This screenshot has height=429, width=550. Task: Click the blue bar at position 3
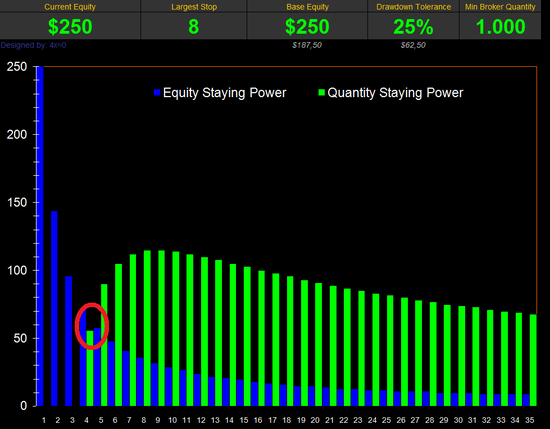pyautogui.click(x=68, y=341)
